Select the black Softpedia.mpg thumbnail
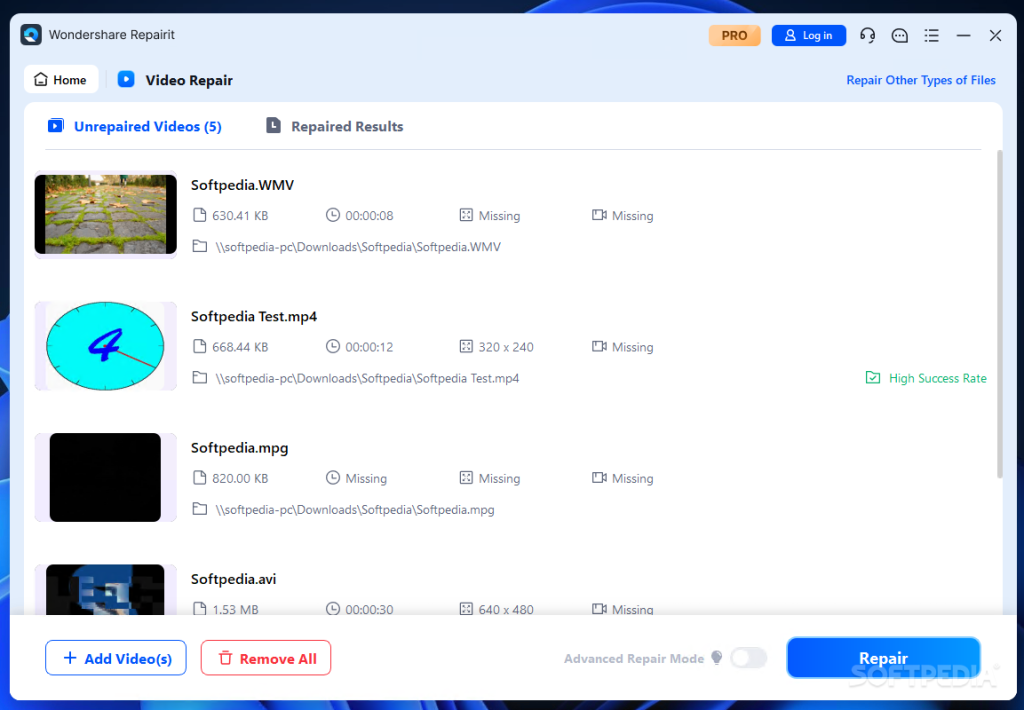 106,477
